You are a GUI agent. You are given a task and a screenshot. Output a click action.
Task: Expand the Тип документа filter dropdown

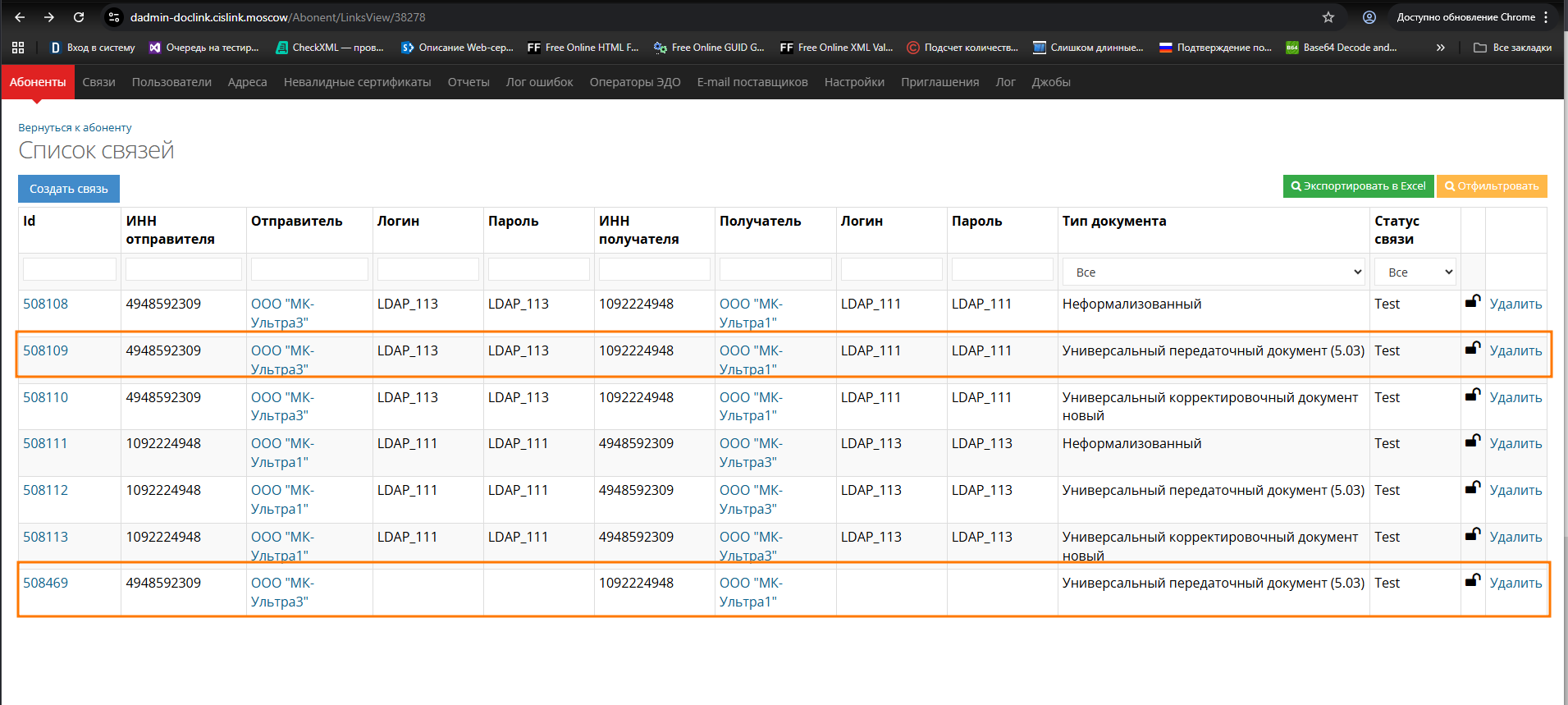point(1214,272)
